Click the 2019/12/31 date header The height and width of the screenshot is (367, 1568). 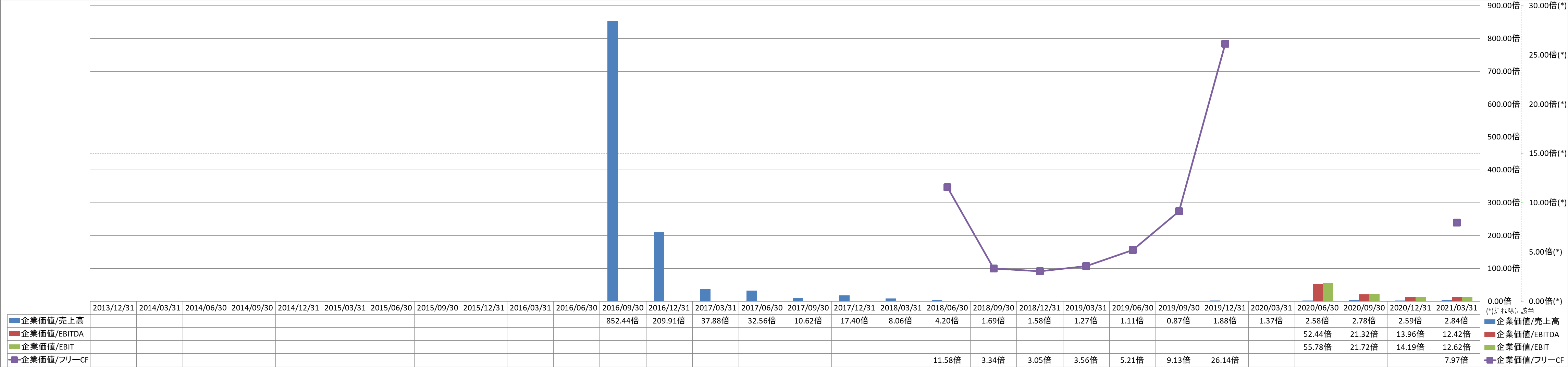1225,308
